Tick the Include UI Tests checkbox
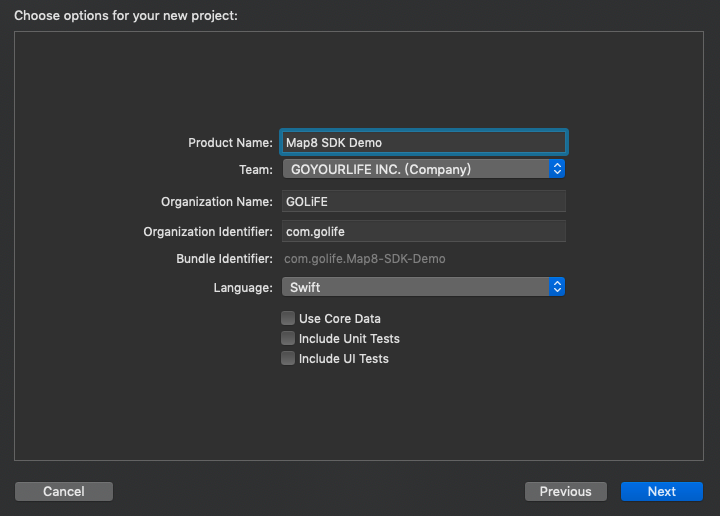The height and width of the screenshot is (516, 720). click(x=288, y=358)
